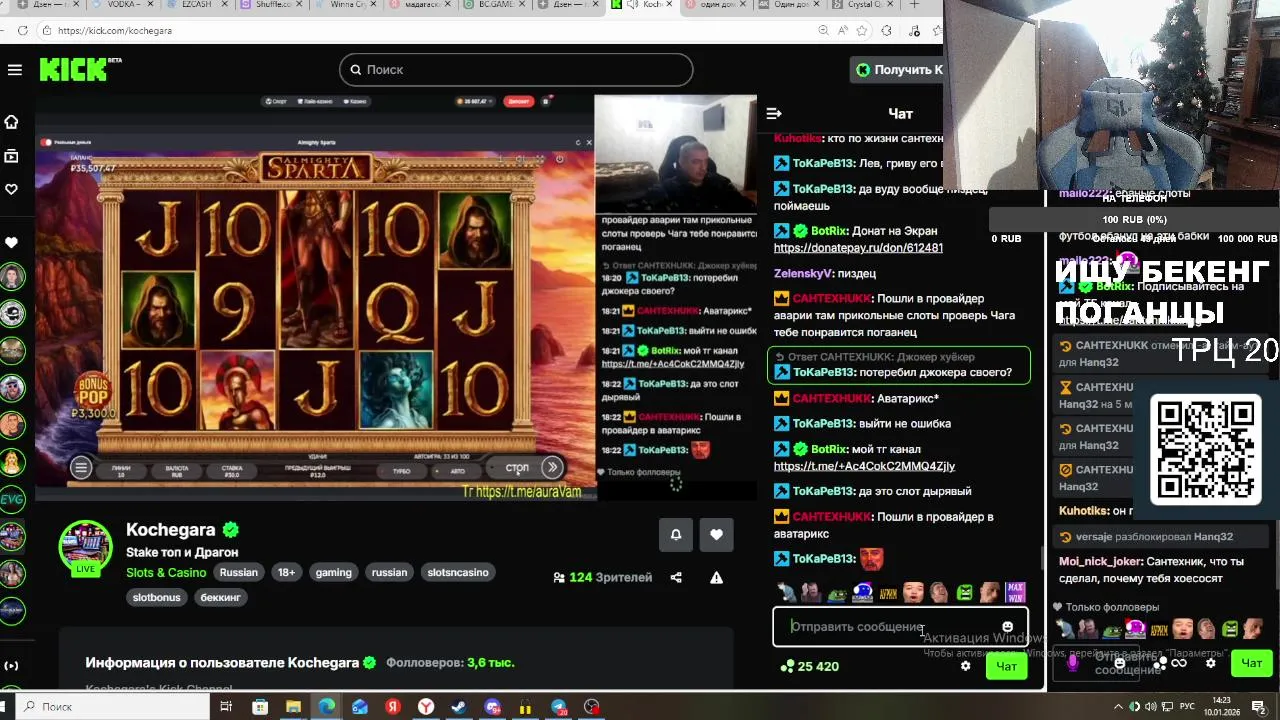This screenshot has height=720, width=1280.
Task: Open Steam from the taskbar
Action: (459, 707)
